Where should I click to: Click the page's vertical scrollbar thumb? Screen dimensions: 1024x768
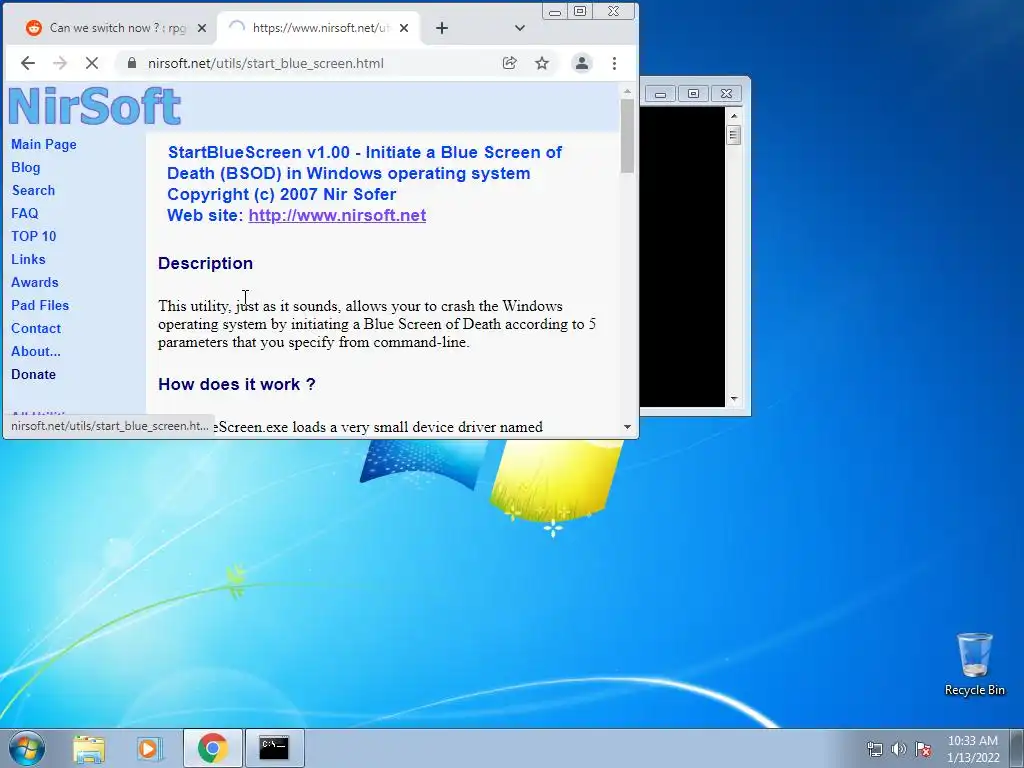pos(628,136)
